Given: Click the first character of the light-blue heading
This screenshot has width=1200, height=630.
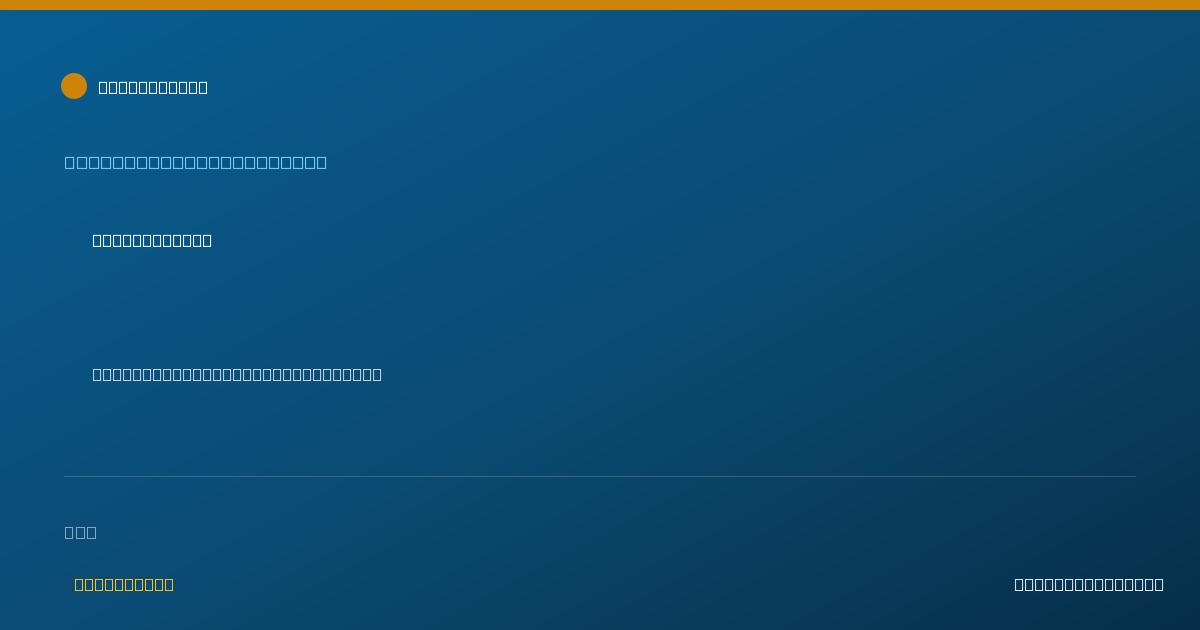Looking at the screenshot, I should pos(70,162).
